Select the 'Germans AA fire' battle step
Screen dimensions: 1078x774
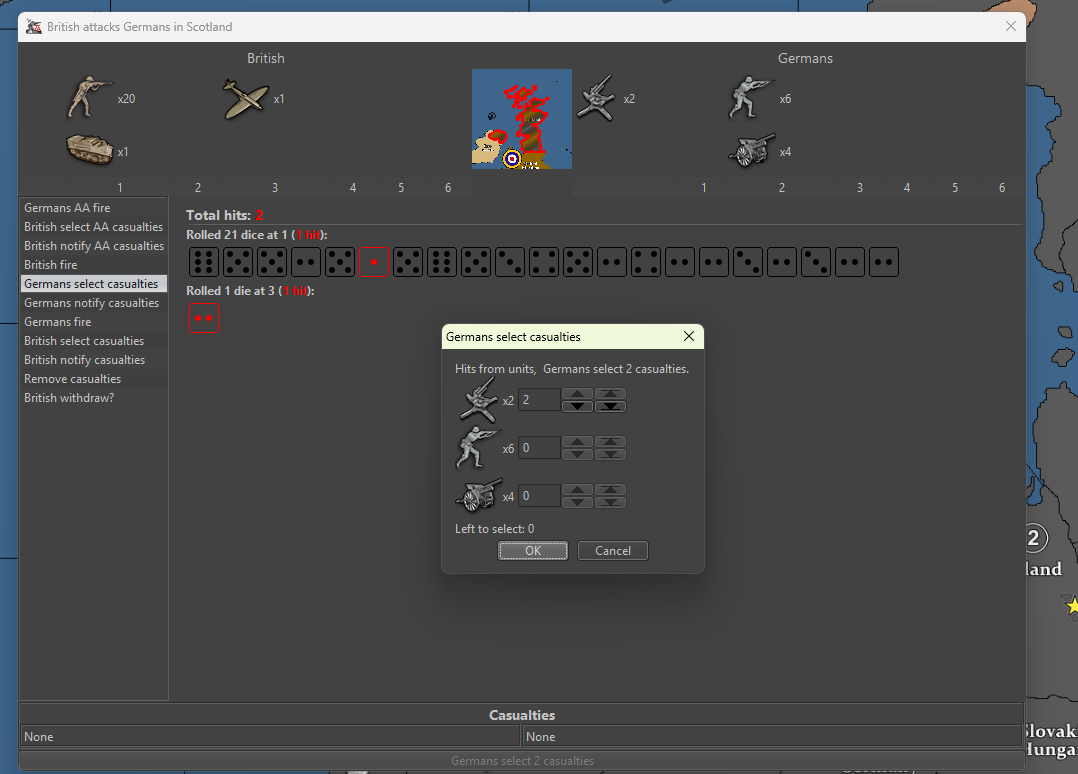[68, 208]
